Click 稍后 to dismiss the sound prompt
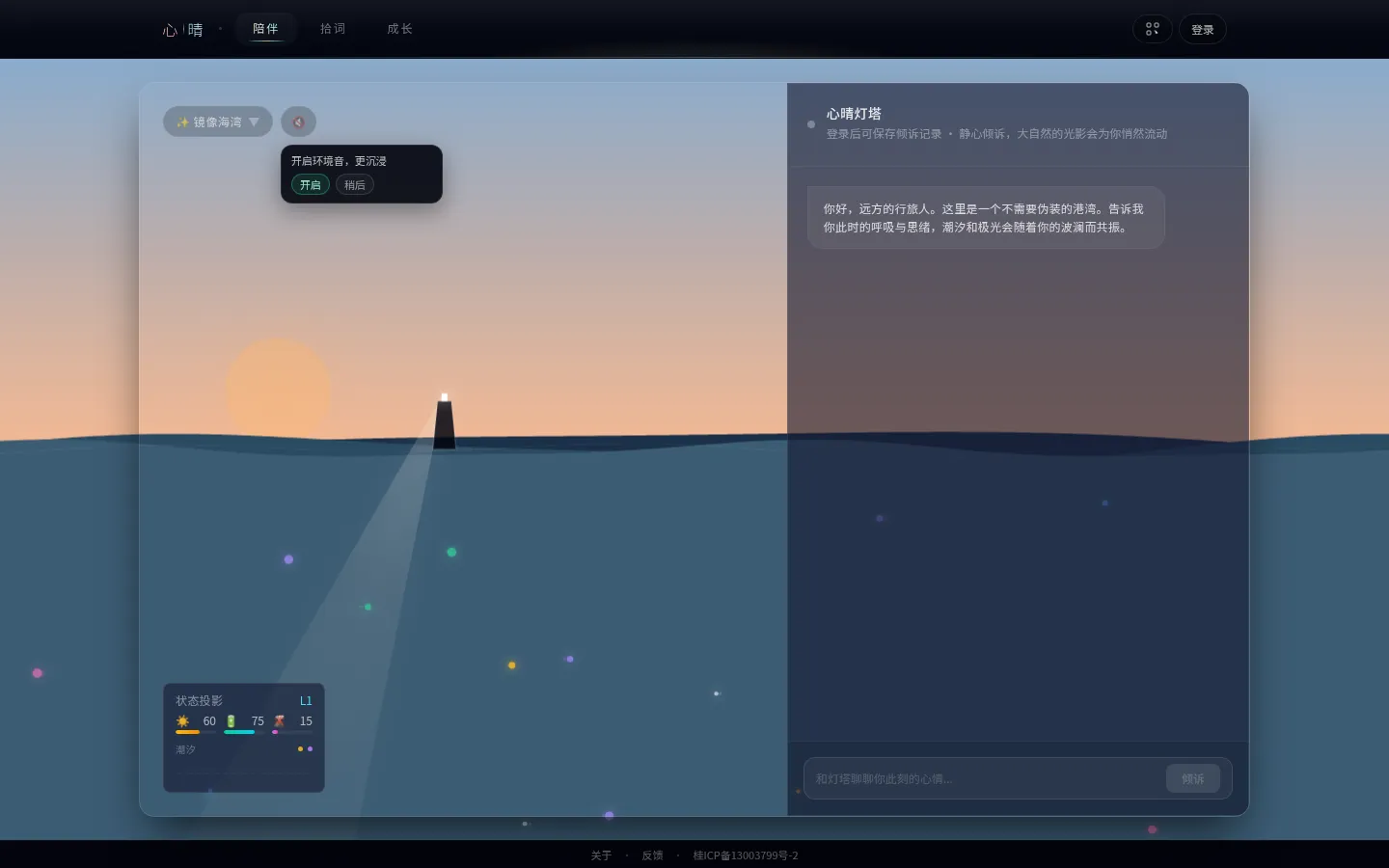This screenshot has height=868, width=1389. point(354,185)
